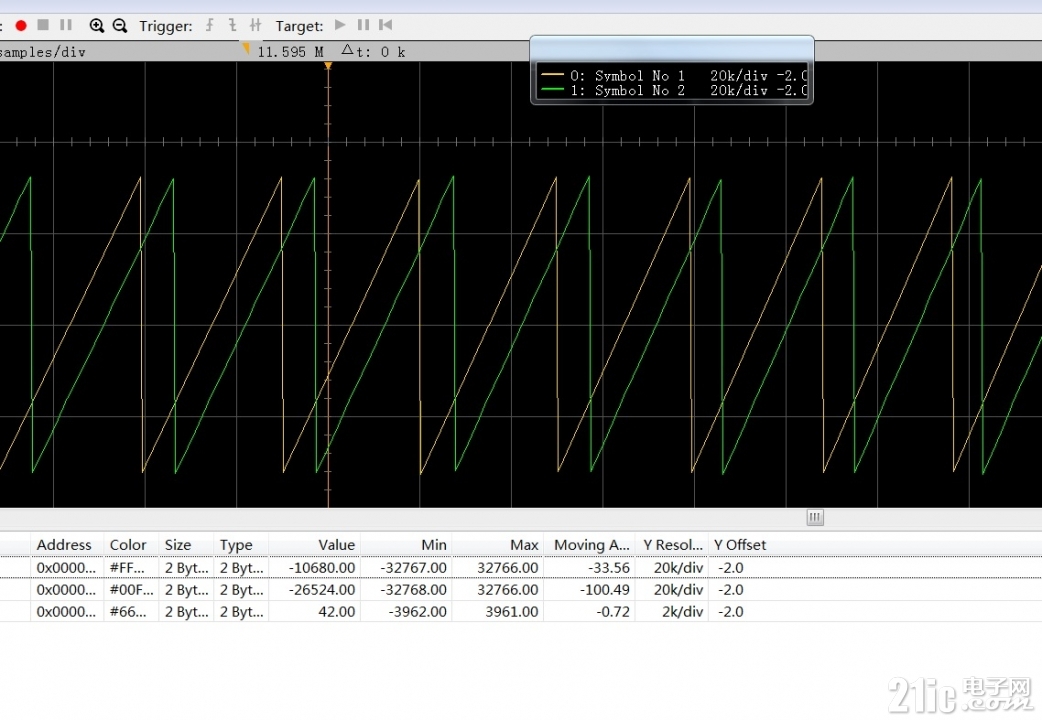The image size is (1042, 720).
Task: Select legend entry 0: Symbol No 1
Action: (674, 76)
